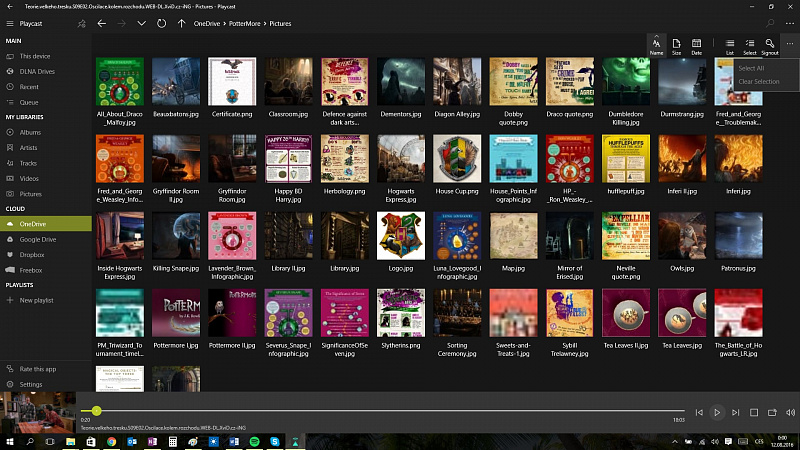Open Sybill Trelawney.jpg thumbnail

(x=569, y=313)
